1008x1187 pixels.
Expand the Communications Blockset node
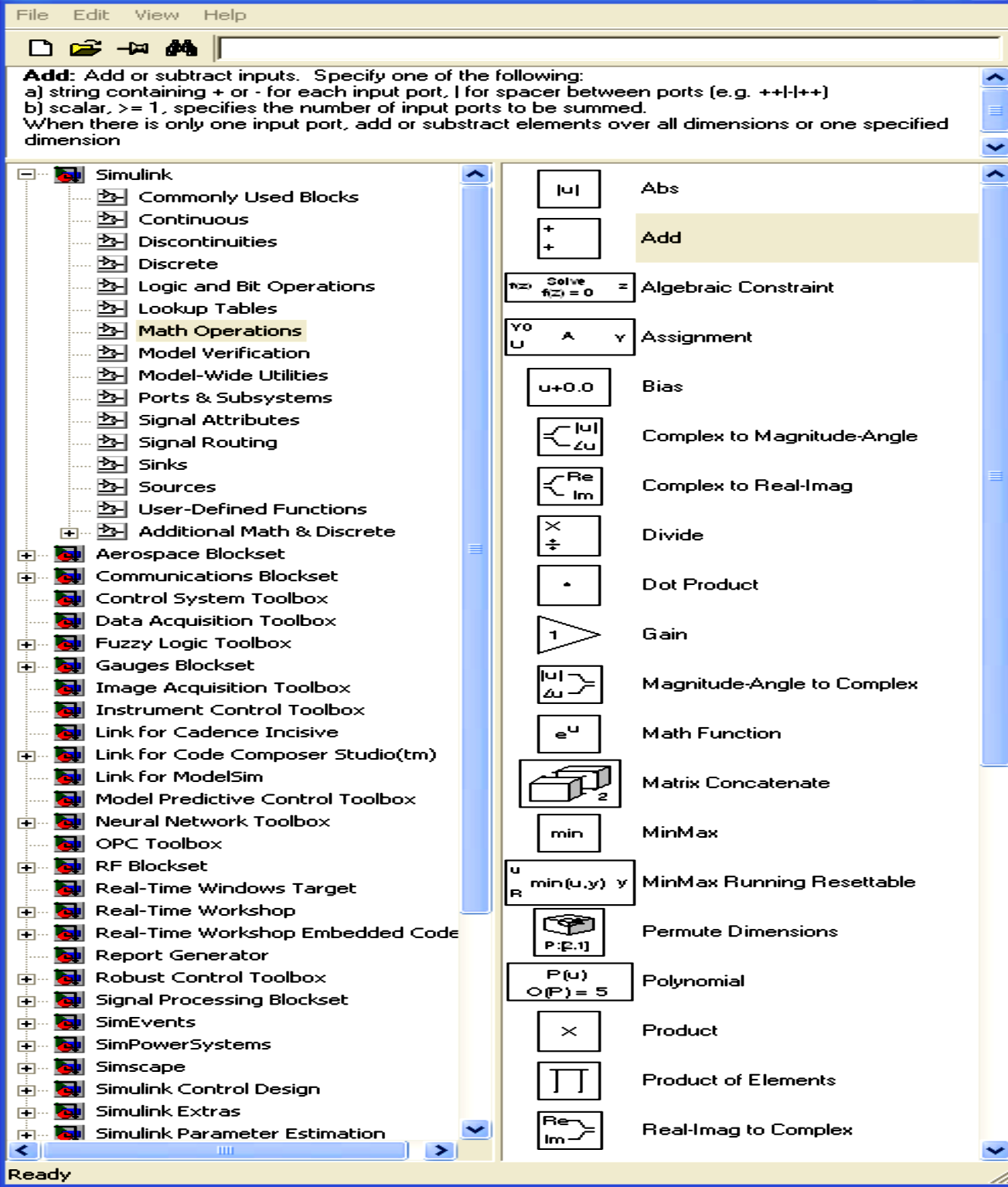(x=26, y=577)
